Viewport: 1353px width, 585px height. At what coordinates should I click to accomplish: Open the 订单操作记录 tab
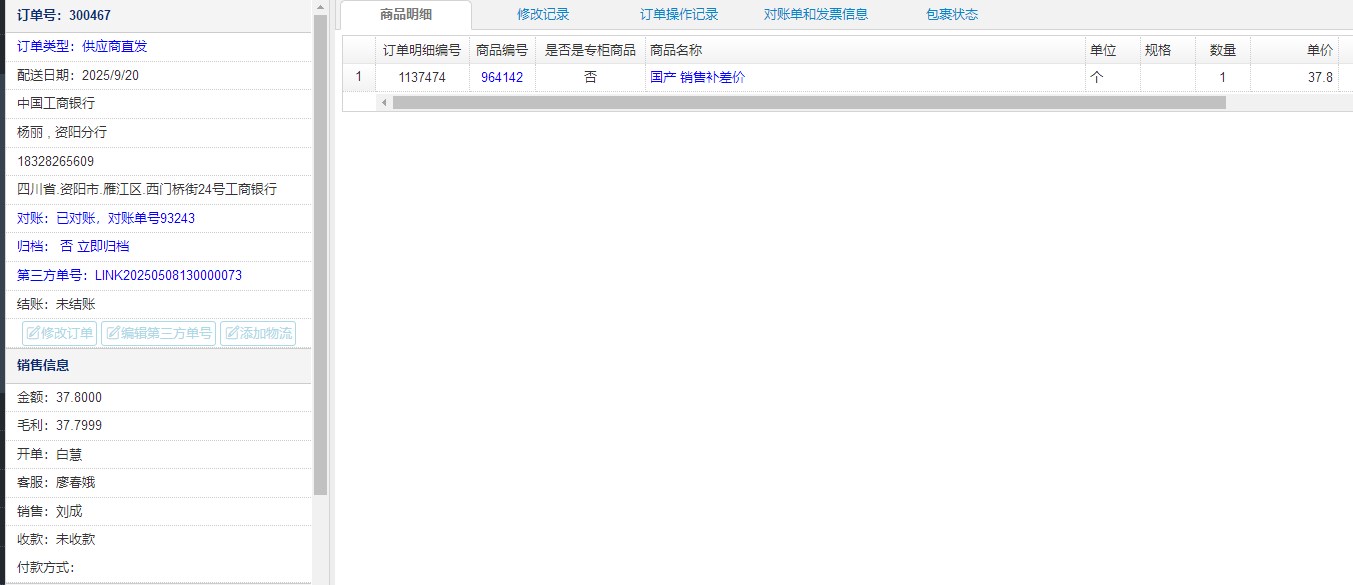click(x=679, y=15)
